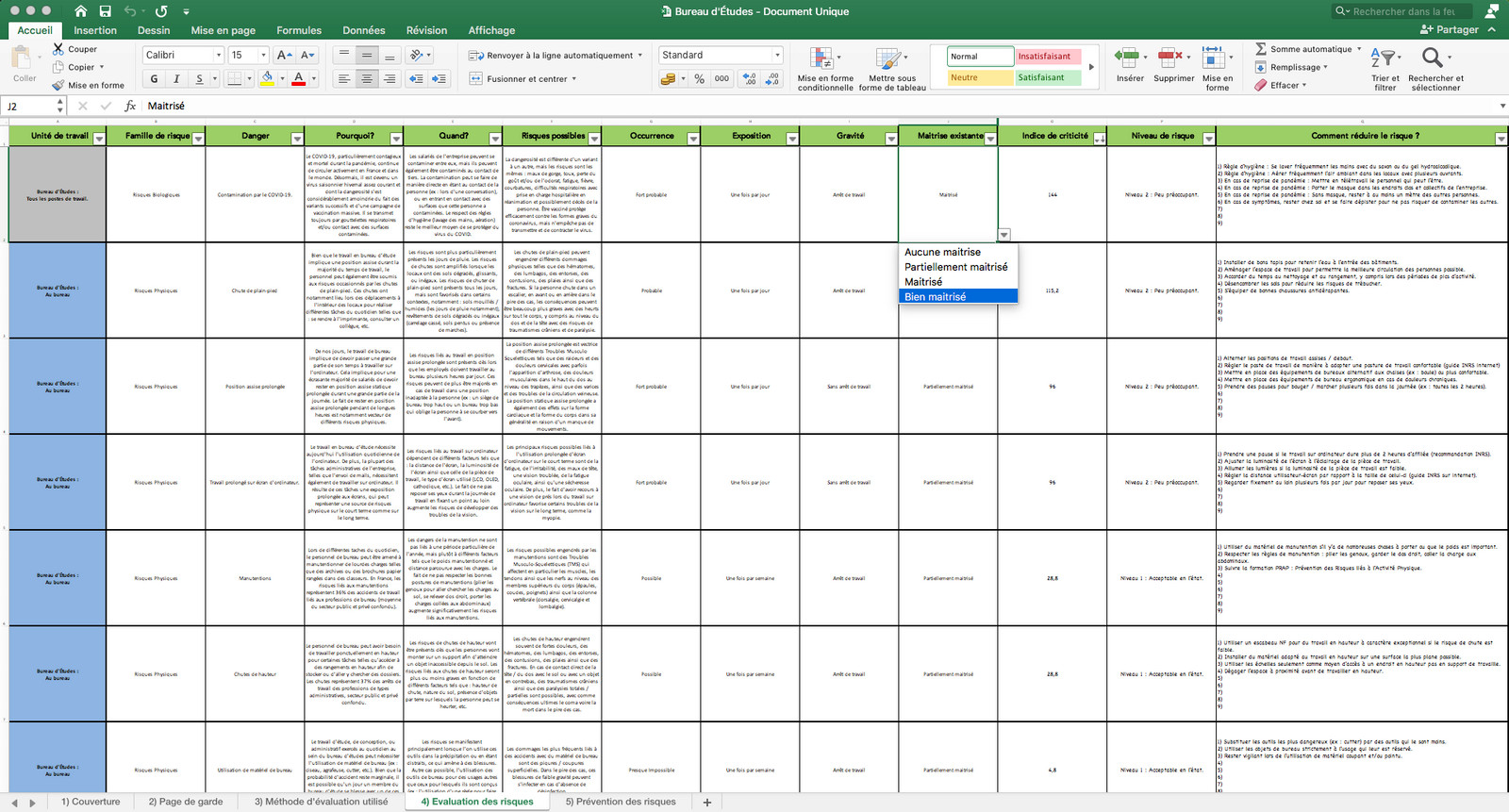Click the percent style button
Viewport: 1509px width, 812px height.
click(699, 79)
